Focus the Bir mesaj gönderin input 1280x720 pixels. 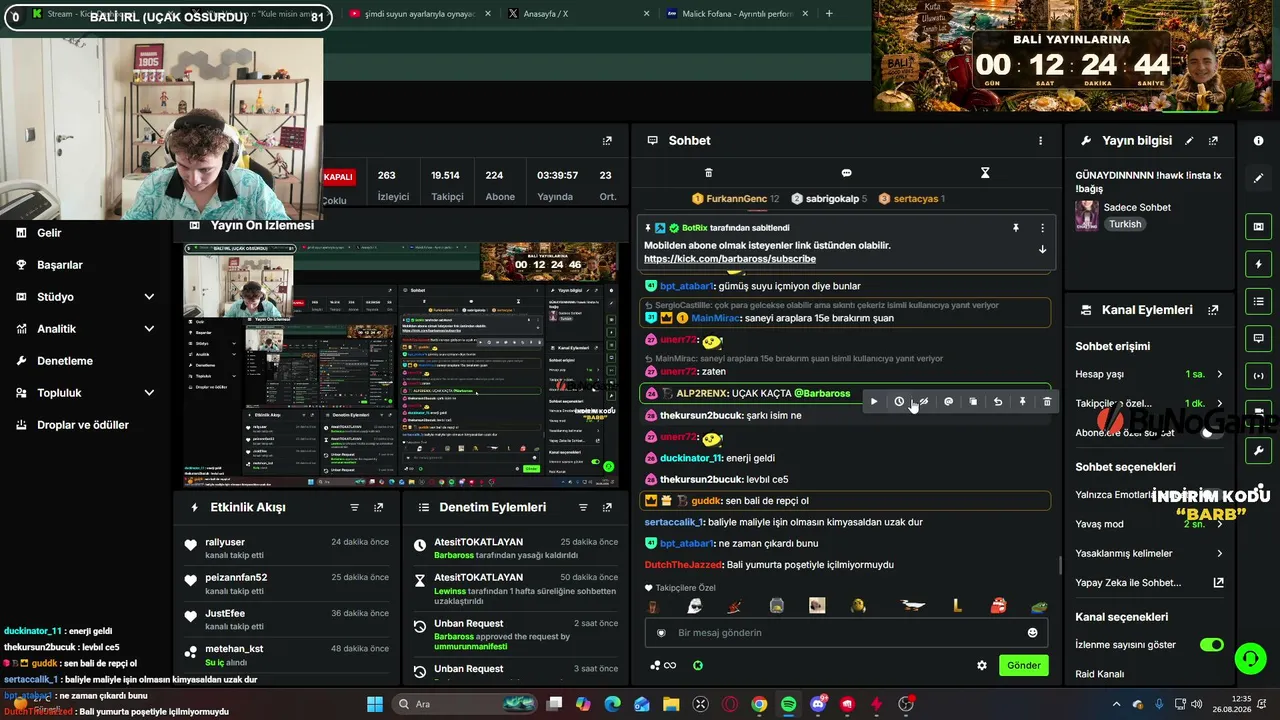[x=846, y=633]
